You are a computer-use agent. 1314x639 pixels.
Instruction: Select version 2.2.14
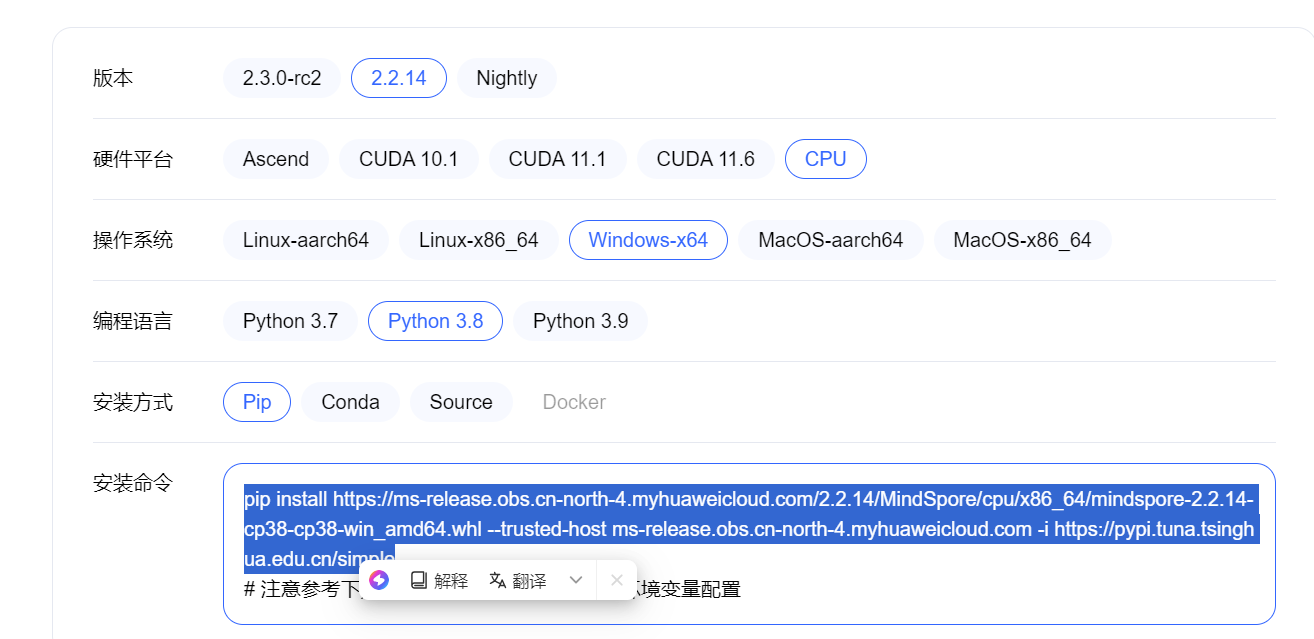click(399, 78)
